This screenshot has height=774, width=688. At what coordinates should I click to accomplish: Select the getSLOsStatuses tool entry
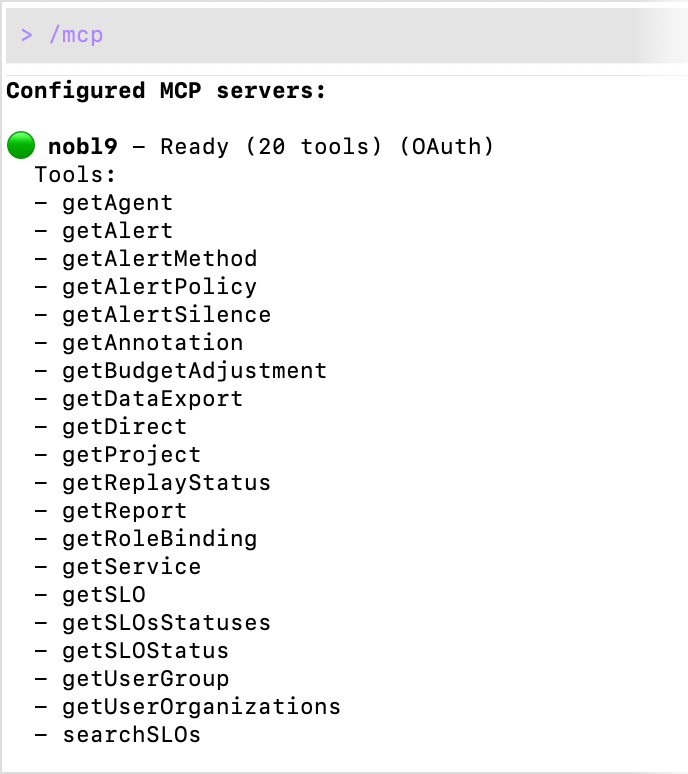coord(166,623)
